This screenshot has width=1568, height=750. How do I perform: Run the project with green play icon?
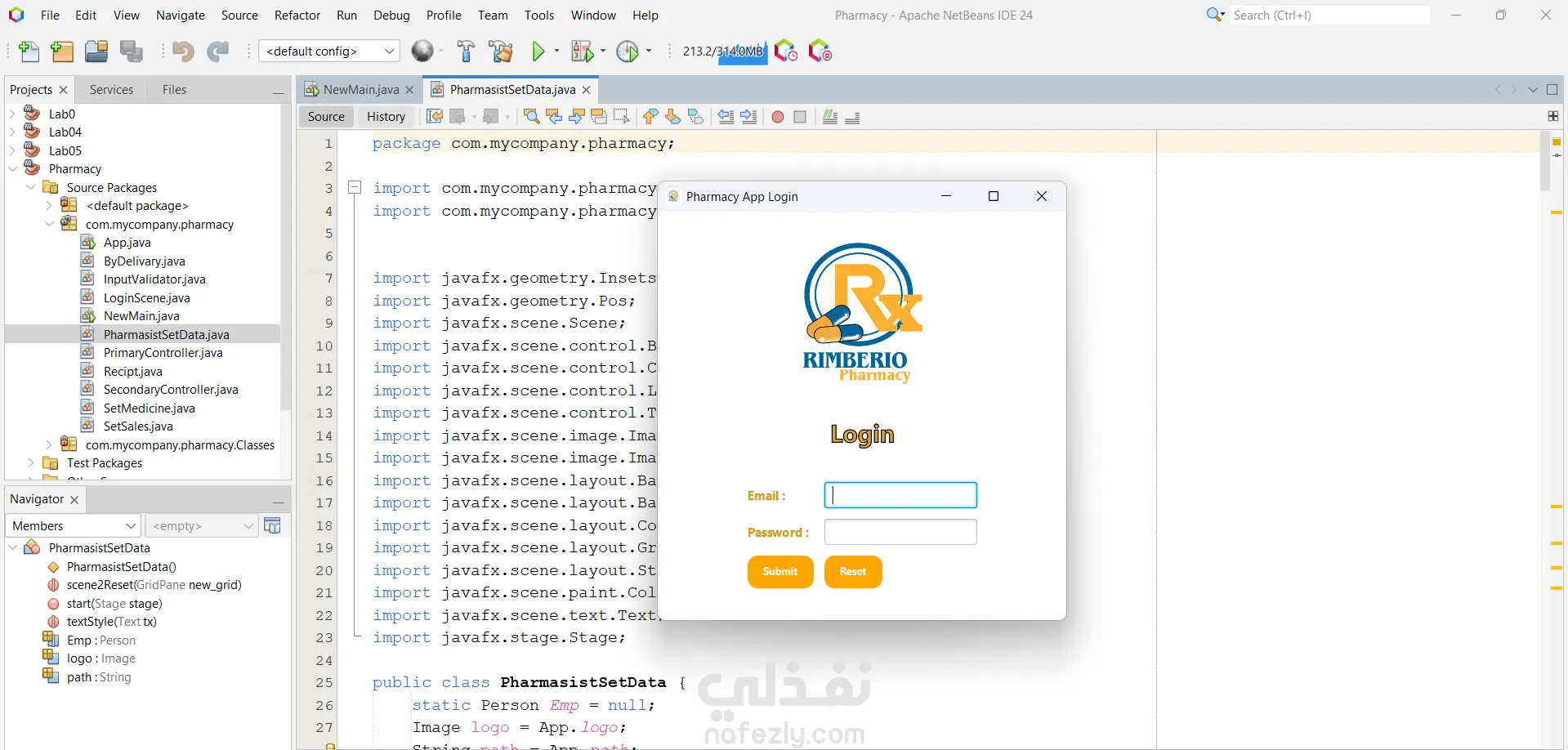pyautogui.click(x=538, y=51)
